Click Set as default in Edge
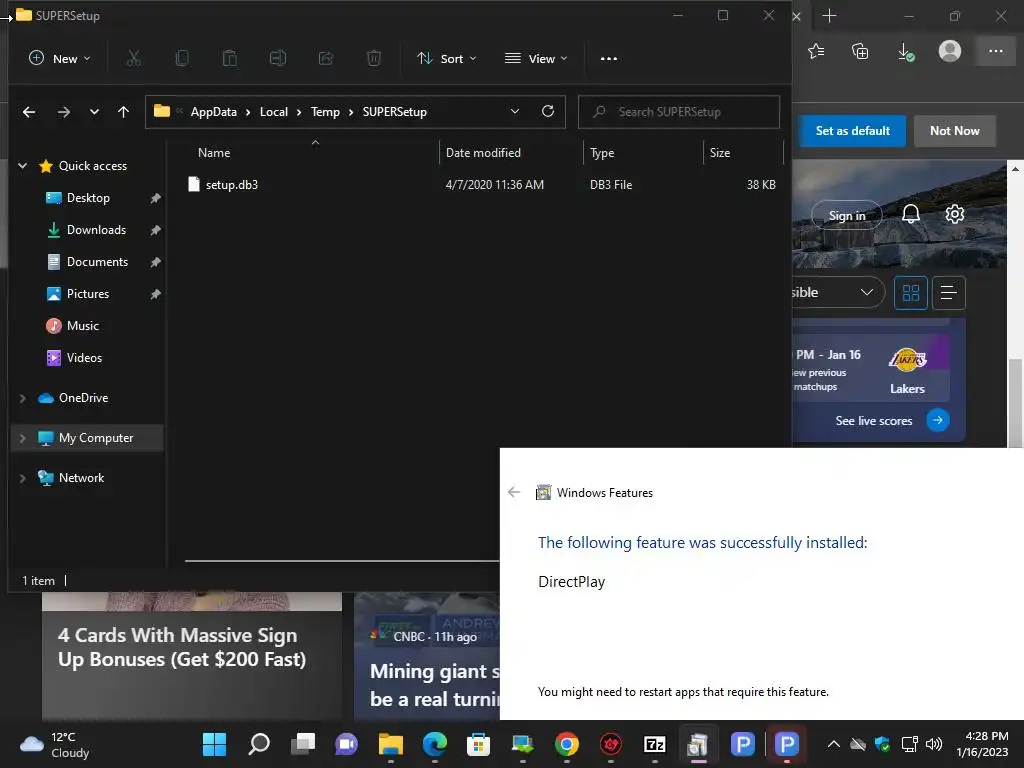Viewport: 1024px width, 768px height. click(x=852, y=131)
